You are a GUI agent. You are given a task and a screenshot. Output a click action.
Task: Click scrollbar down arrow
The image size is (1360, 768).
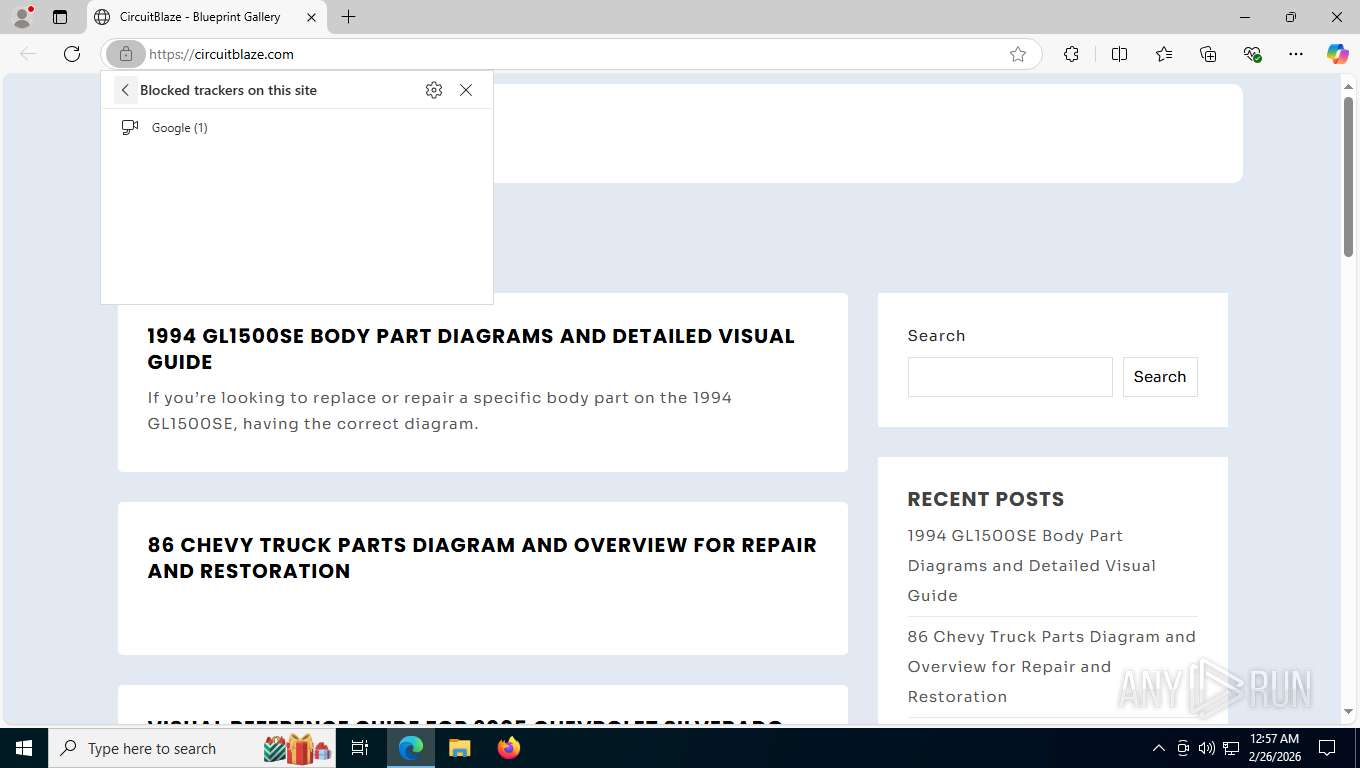click(1348, 712)
